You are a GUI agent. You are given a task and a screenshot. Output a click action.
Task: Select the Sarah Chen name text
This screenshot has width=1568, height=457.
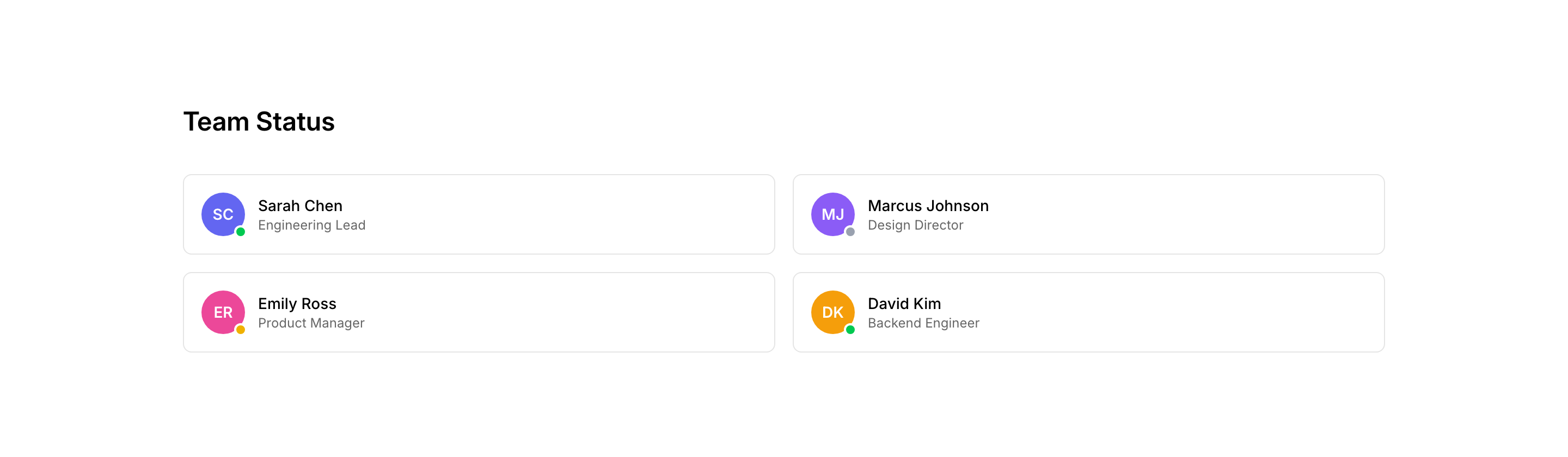click(300, 206)
